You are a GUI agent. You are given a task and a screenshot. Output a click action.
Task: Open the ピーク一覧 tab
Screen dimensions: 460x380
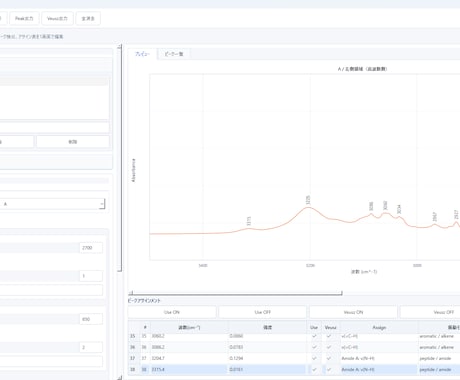[174, 54]
